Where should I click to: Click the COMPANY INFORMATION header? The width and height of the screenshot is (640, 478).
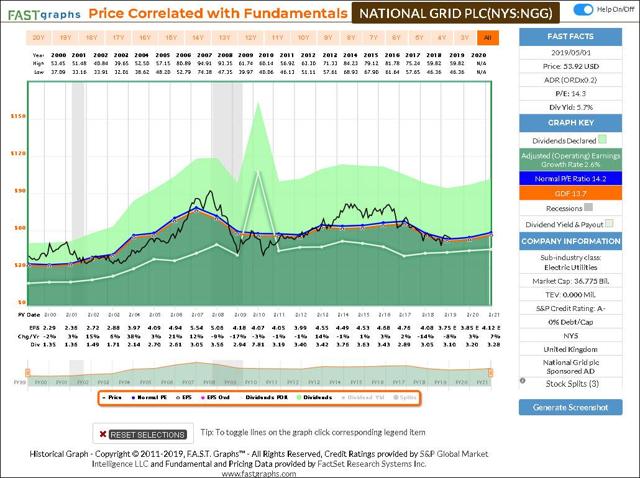pos(570,241)
